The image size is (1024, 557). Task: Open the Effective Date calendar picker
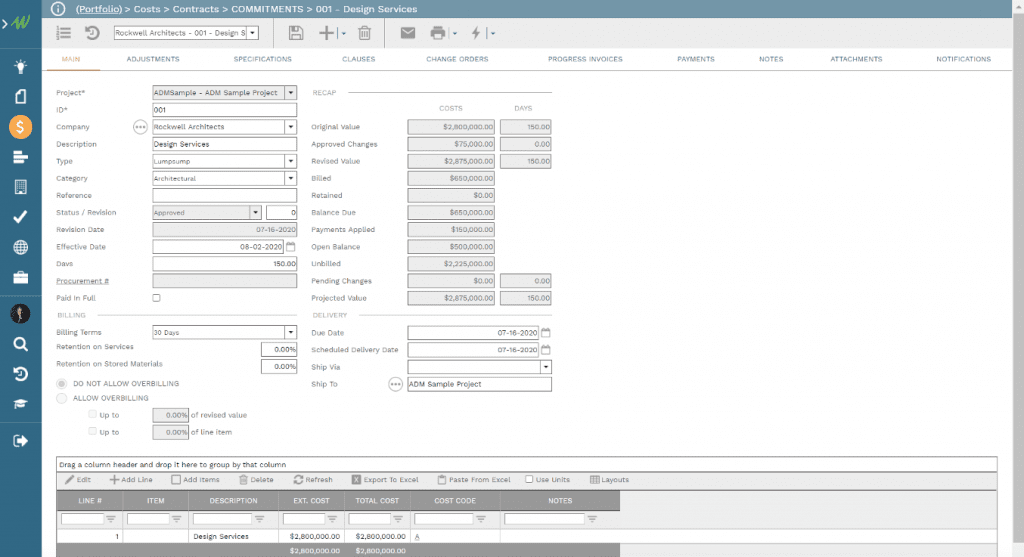[291, 247]
